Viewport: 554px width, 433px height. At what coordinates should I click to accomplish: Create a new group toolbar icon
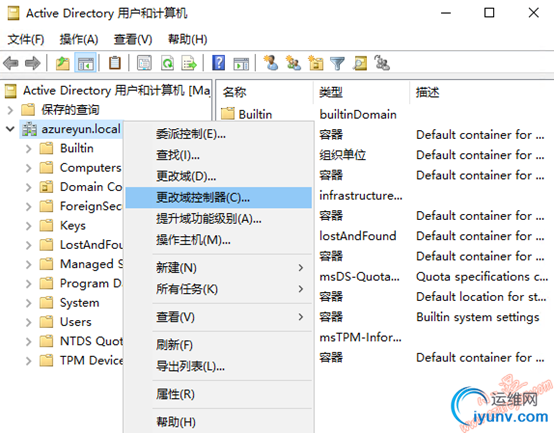[x=294, y=63]
